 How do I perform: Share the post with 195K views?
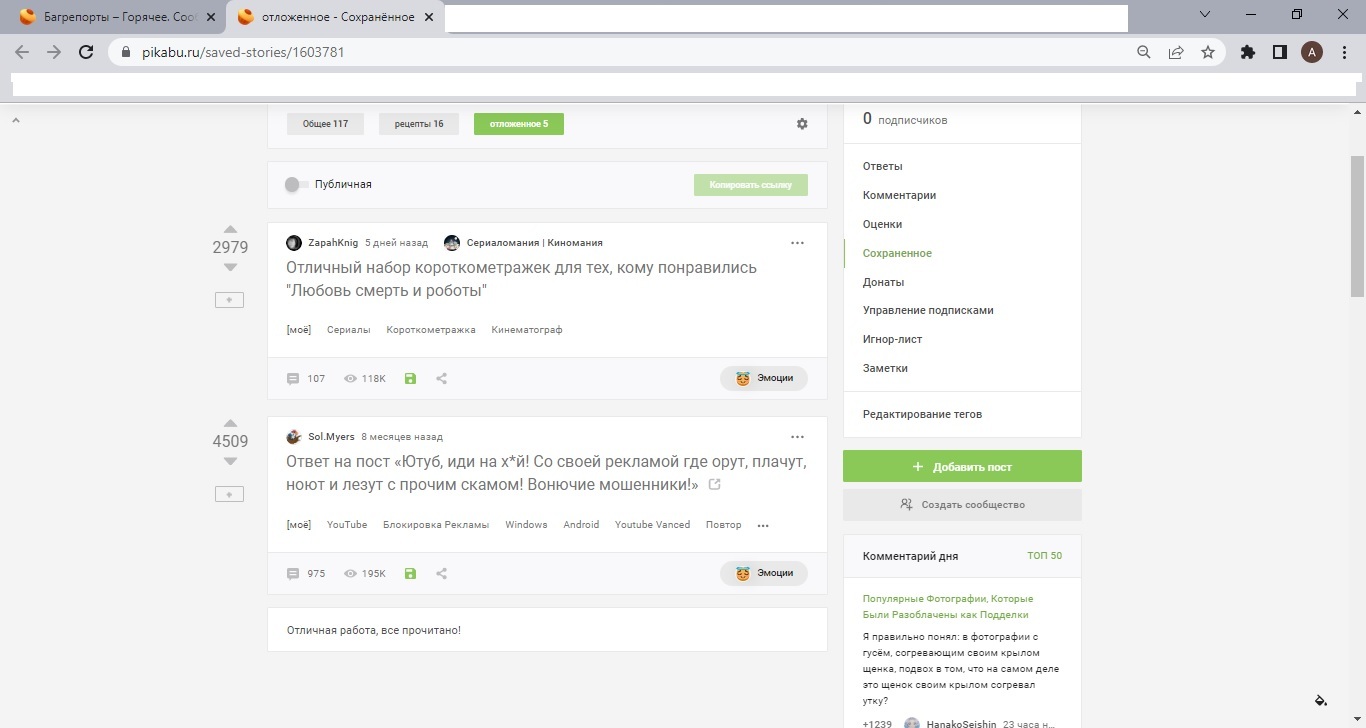click(x=441, y=573)
